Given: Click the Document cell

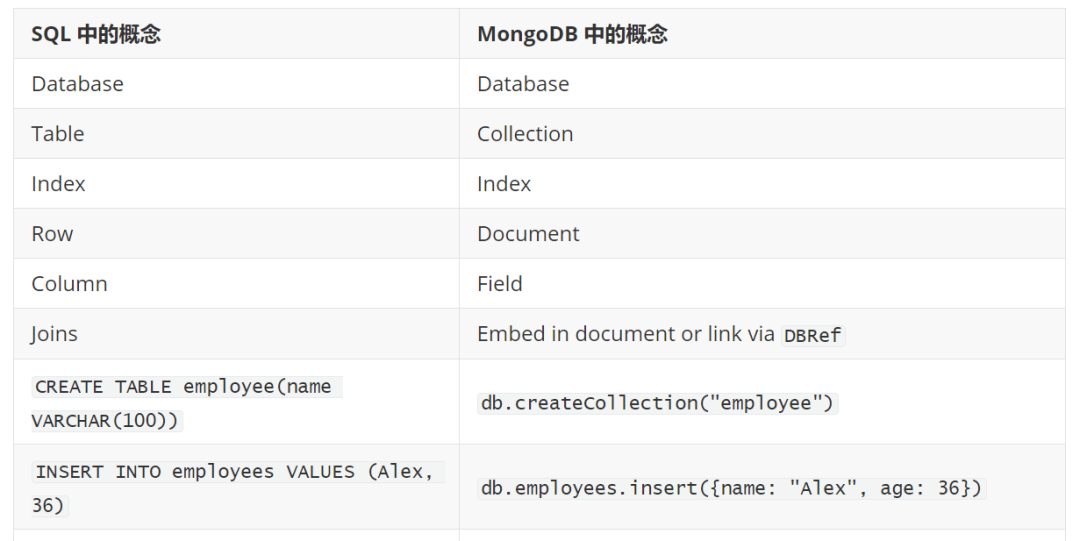Looking at the screenshot, I should click(528, 234).
